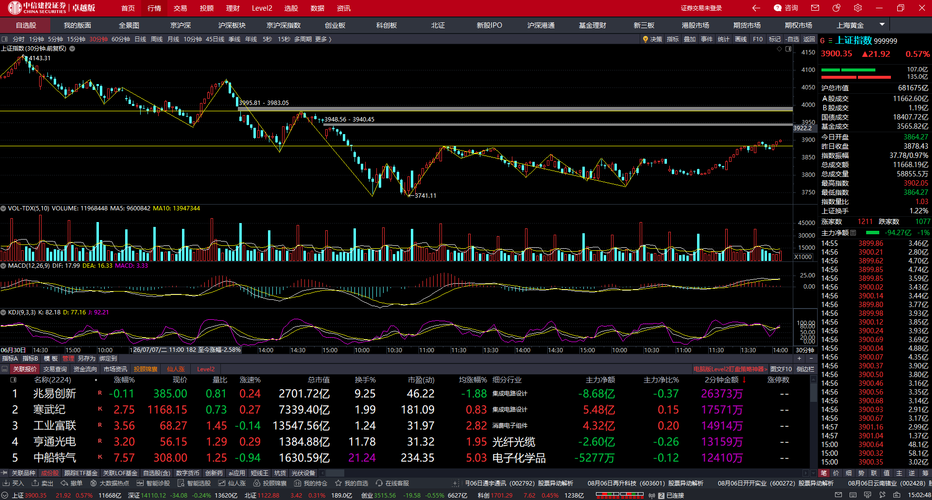
Task: Select the 15分钟 chart period
Action: (76, 39)
